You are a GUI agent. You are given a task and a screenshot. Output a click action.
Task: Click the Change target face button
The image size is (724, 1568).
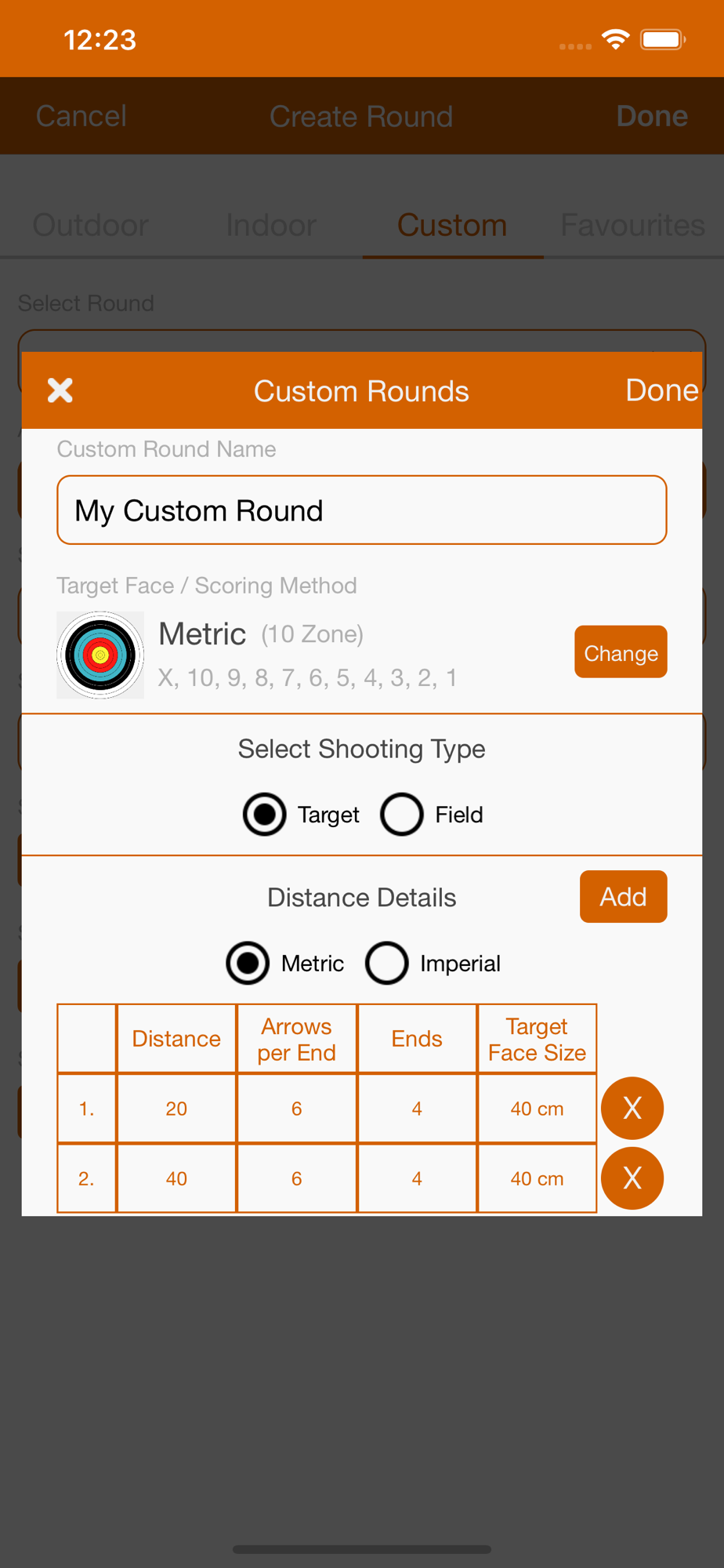621,652
